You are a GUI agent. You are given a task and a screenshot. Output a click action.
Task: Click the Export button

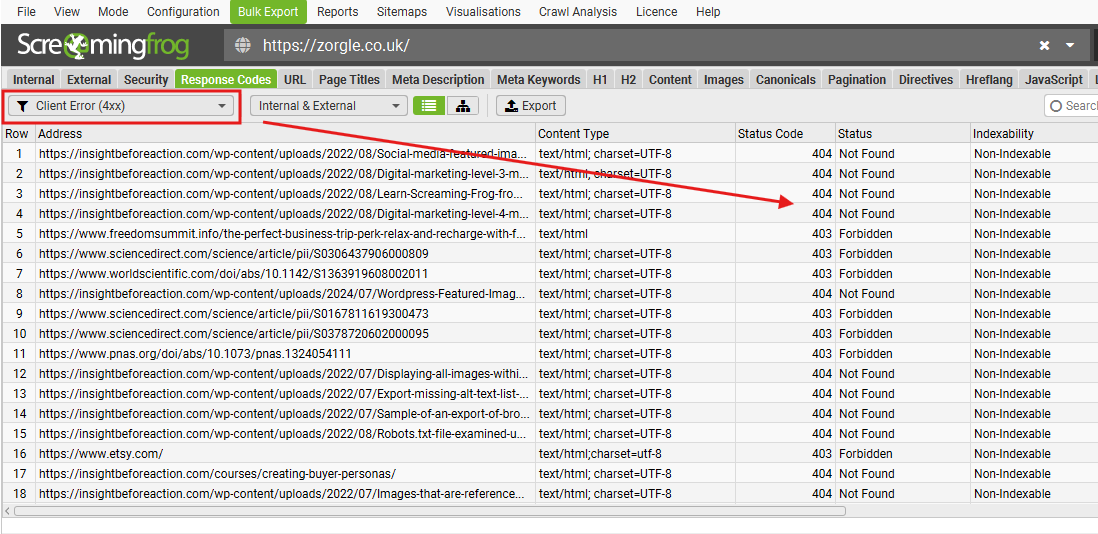tap(531, 106)
